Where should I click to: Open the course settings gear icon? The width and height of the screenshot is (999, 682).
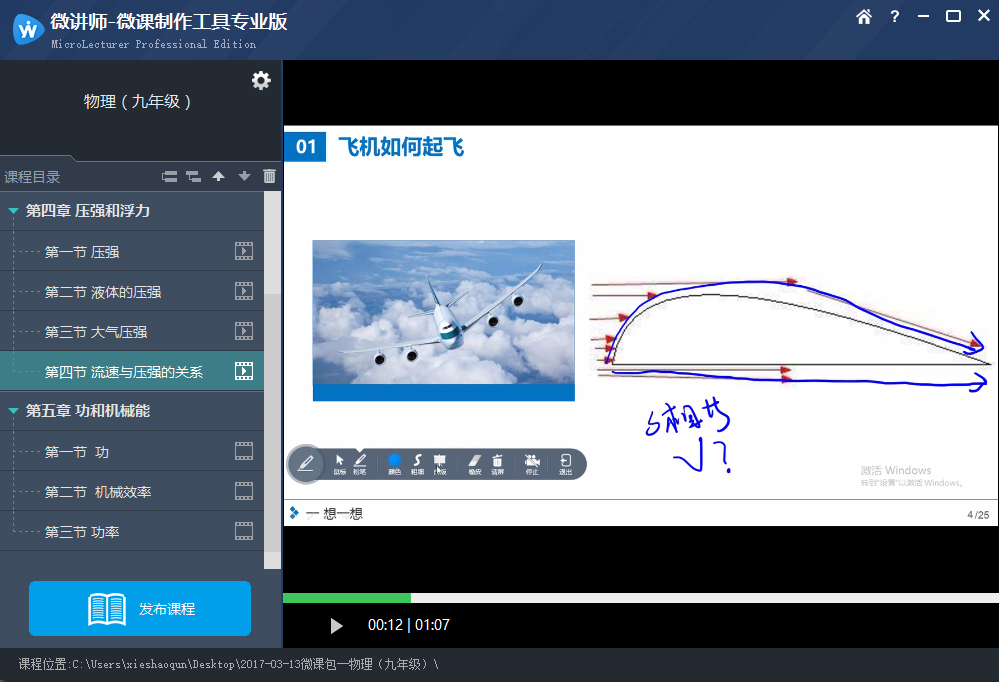261,81
